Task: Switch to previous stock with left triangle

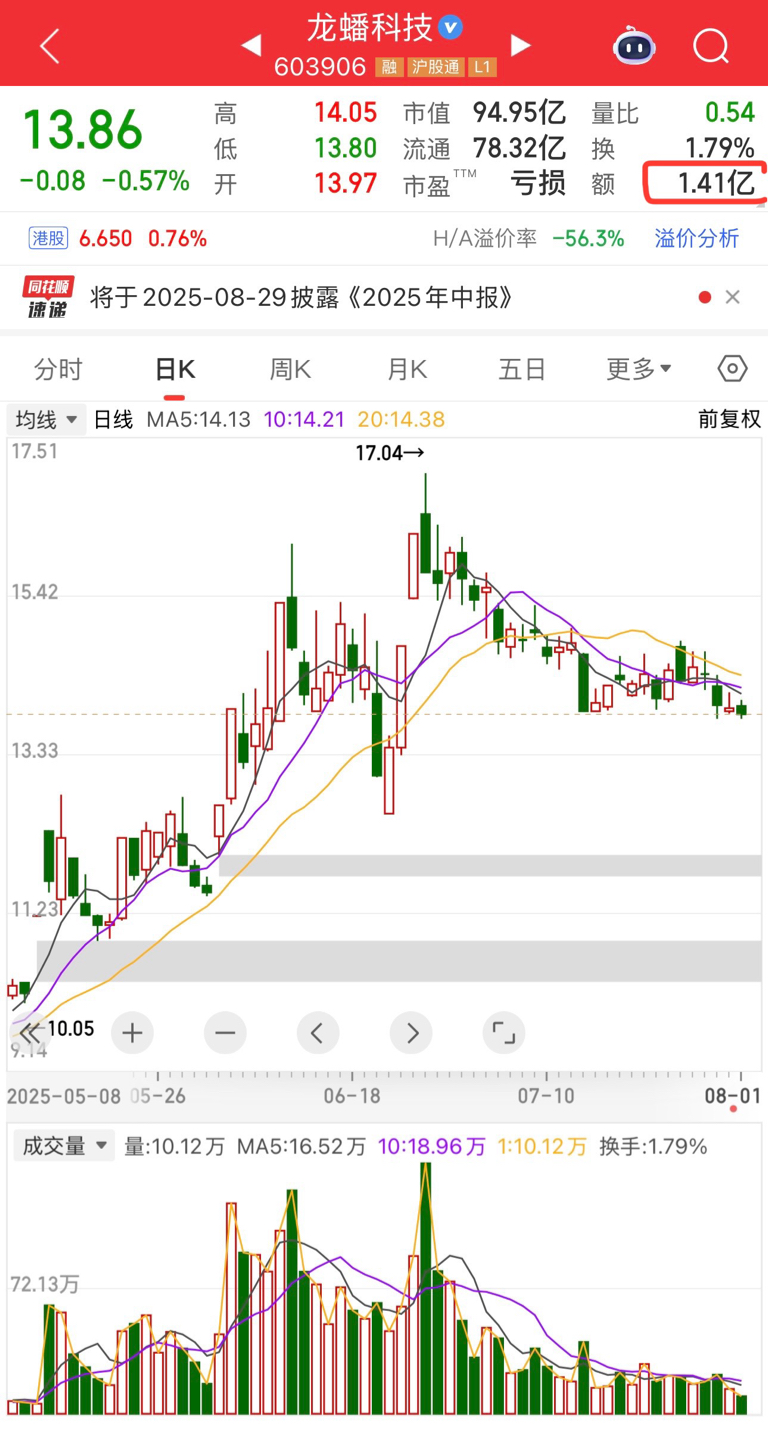Action: point(251,45)
